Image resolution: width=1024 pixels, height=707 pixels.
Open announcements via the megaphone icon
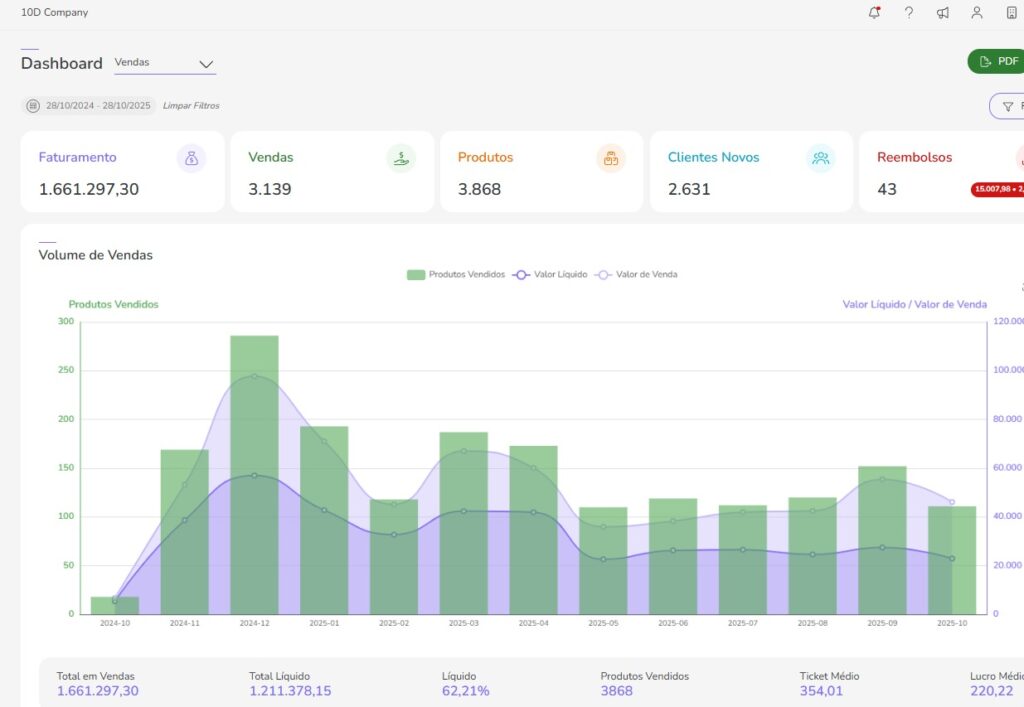(943, 13)
